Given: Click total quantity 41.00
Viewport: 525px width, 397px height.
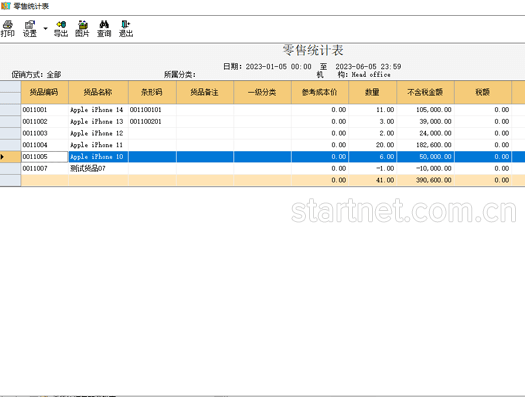Looking at the screenshot, I should click(385, 180).
